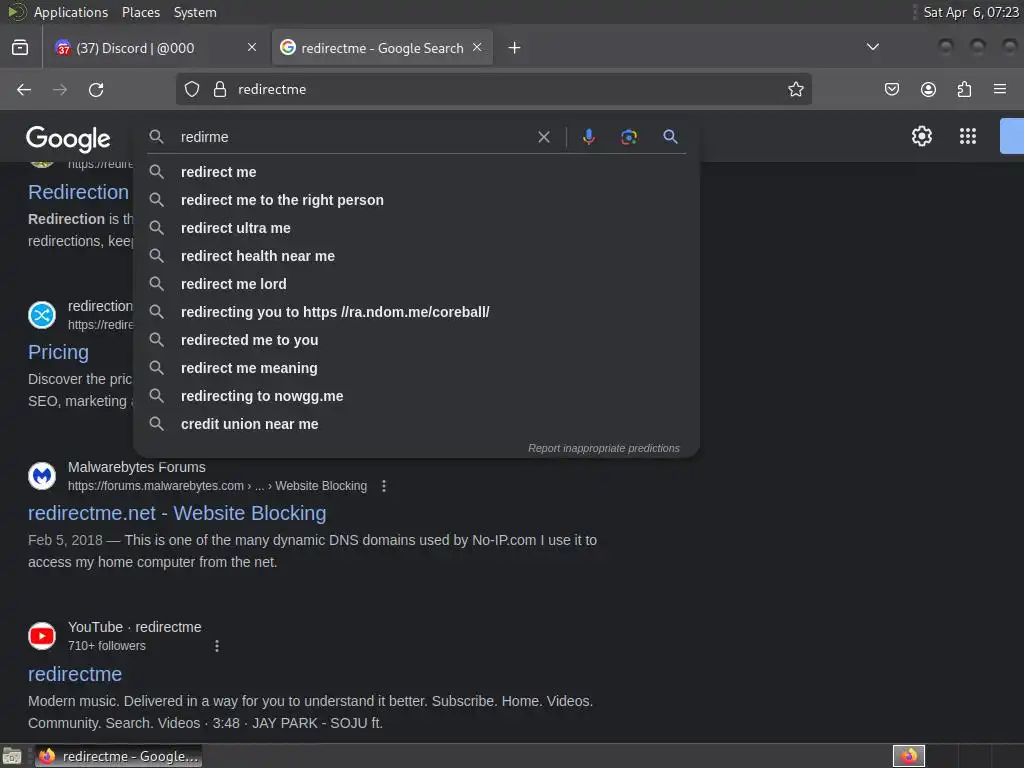Go back to previous page
1024x768 pixels.
click(24, 89)
